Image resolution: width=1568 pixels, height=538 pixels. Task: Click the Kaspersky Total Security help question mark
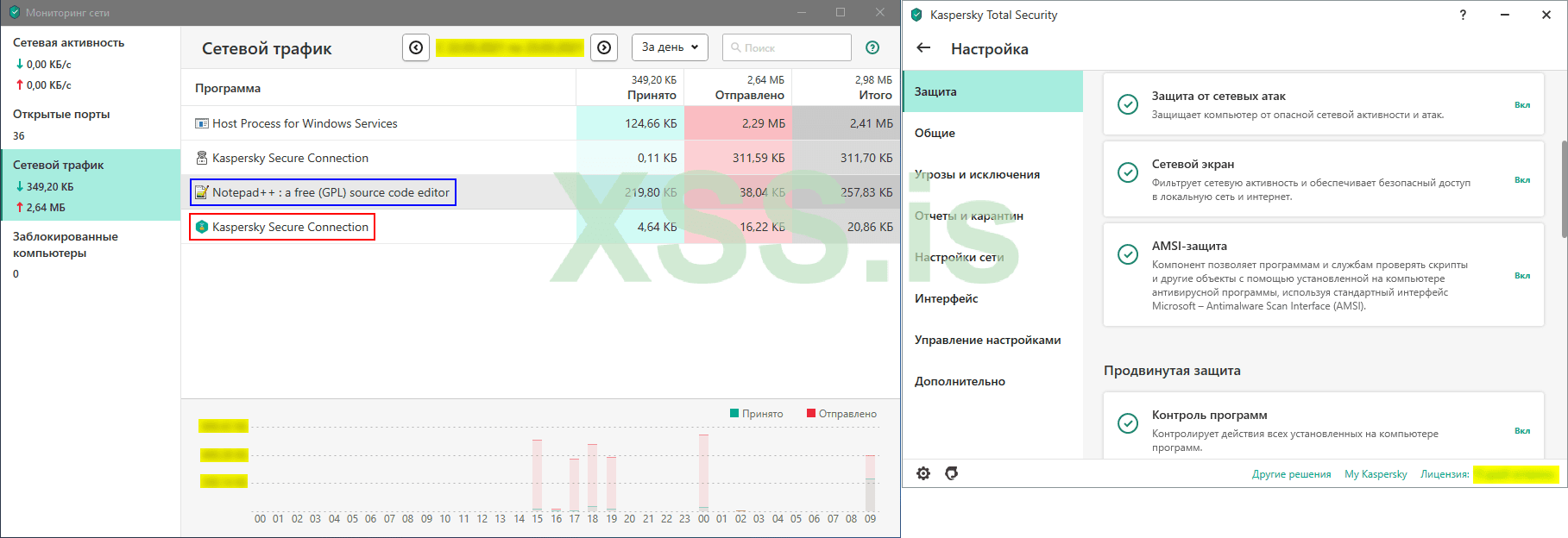point(1463,15)
